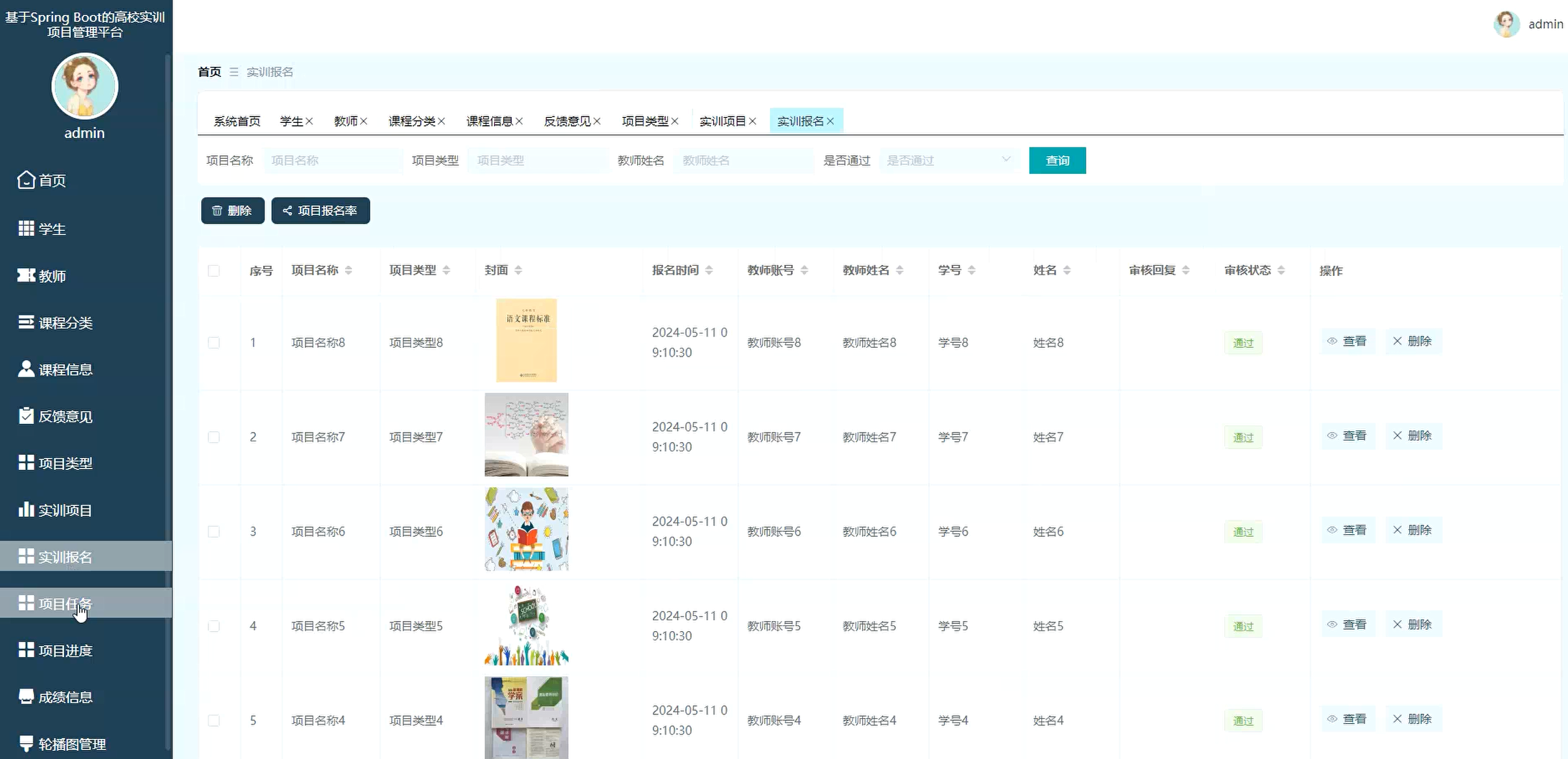The image size is (1568, 759).
Task: Click the 通过 status tag for 项目名称4
Action: pyautogui.click(x=1243, y=721)
